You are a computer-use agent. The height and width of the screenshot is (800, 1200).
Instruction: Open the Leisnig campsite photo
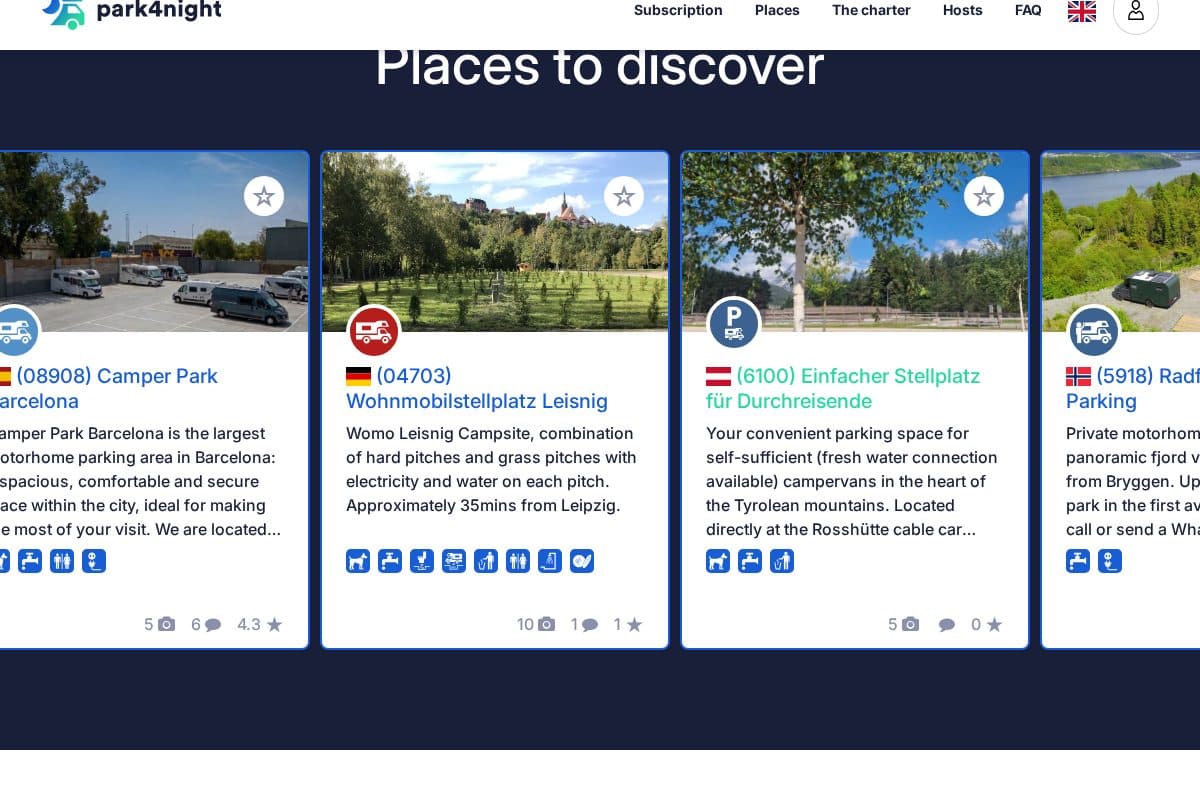(495, 242)
